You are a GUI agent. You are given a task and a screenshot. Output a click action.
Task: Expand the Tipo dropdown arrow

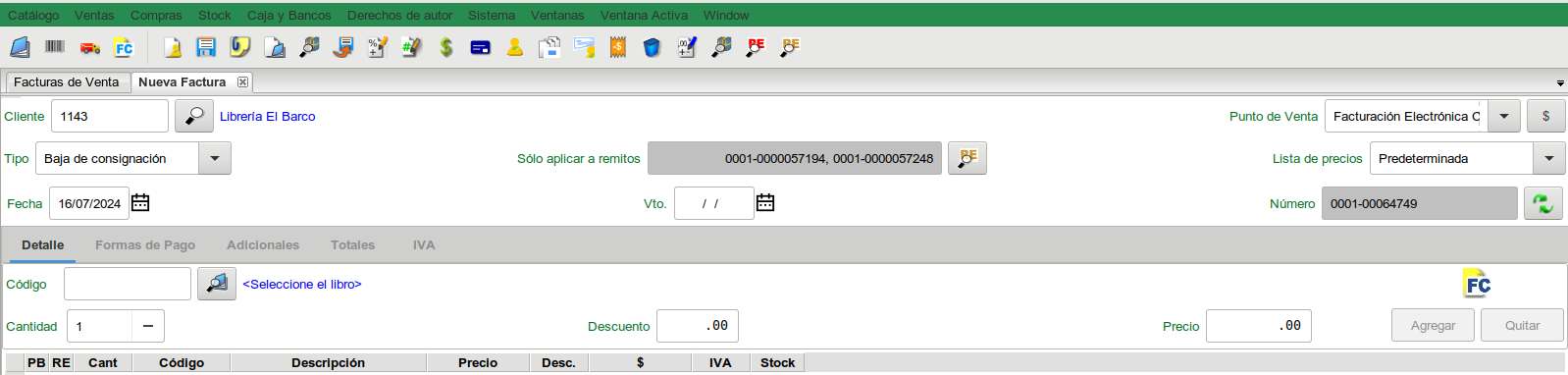[215, 158]
